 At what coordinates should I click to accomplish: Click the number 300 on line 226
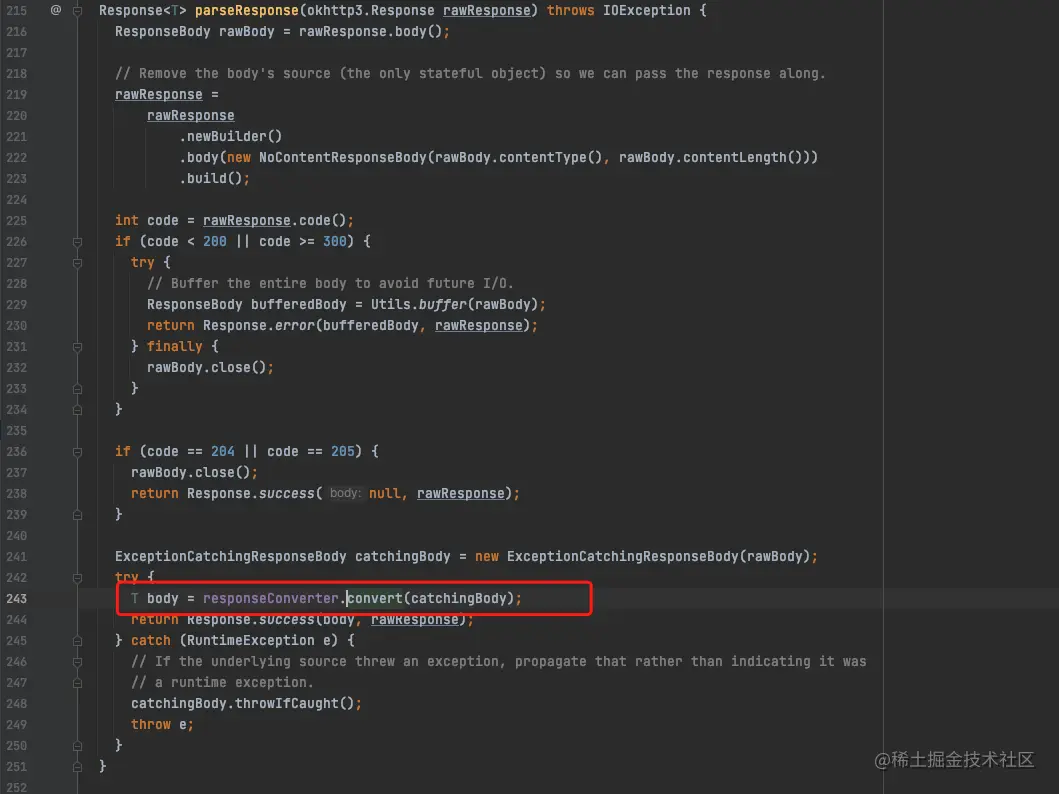tap(334, 242)
